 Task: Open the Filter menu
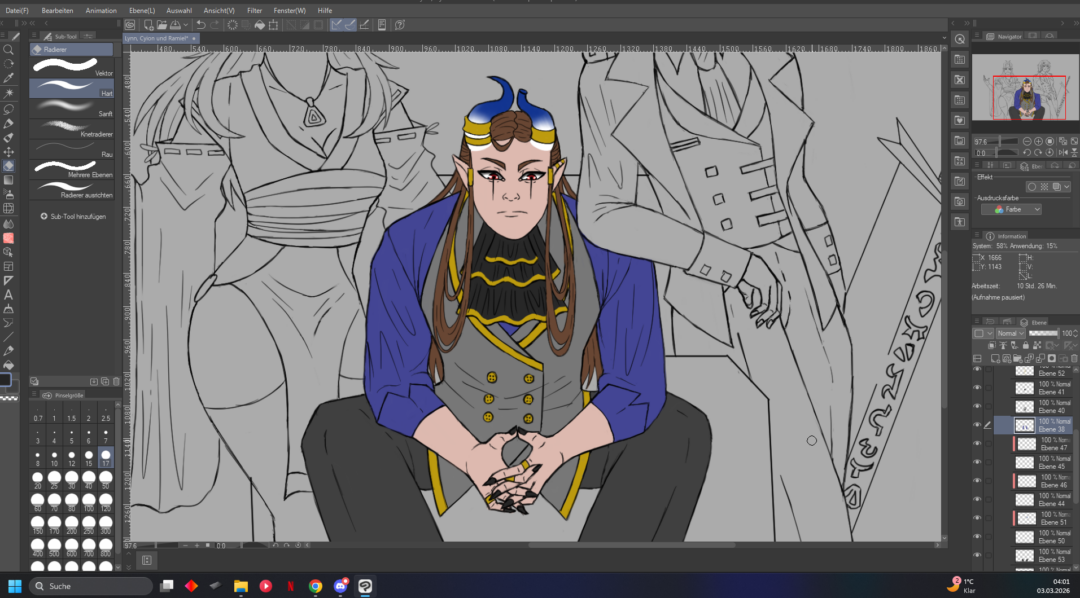coord(255,10)
